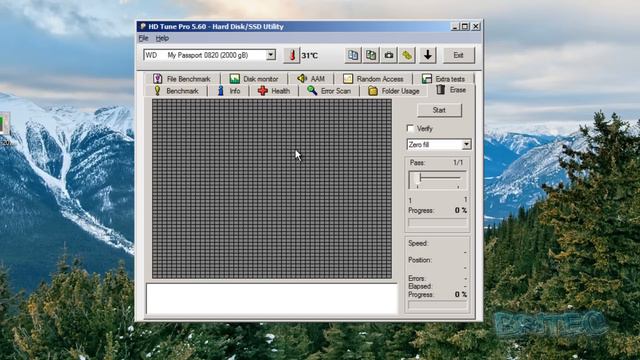Select the Erase tab

451,90
